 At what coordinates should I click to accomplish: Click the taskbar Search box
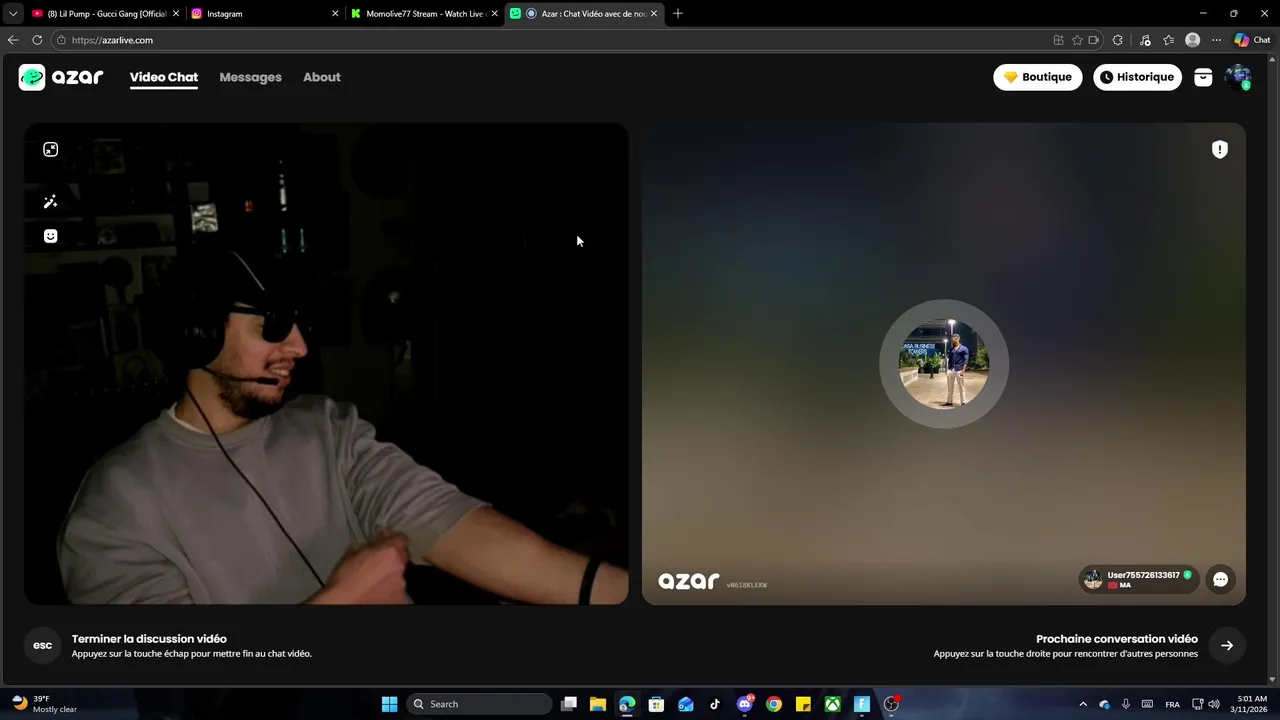coord(480,704)
